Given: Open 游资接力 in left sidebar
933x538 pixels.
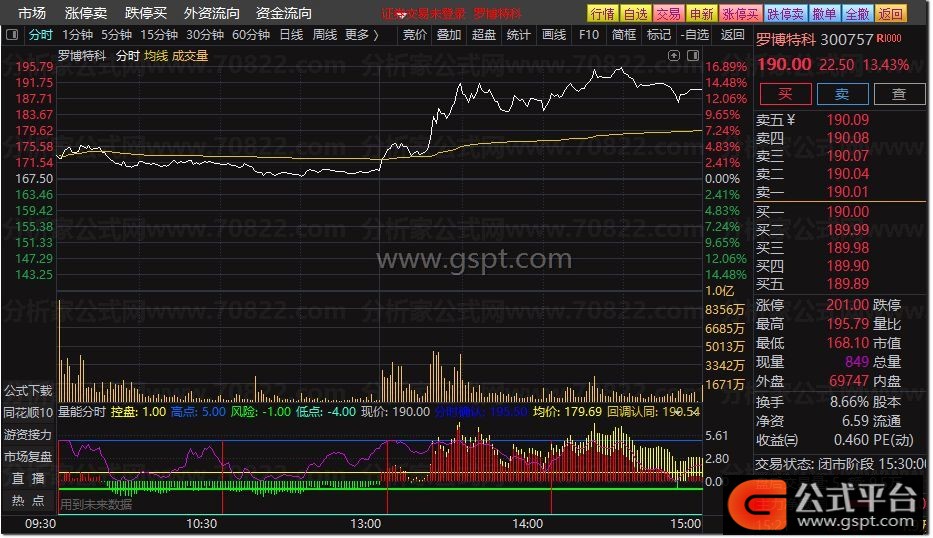Looking at the screenshot, I should pyautogui.click(x=28, y=434).
